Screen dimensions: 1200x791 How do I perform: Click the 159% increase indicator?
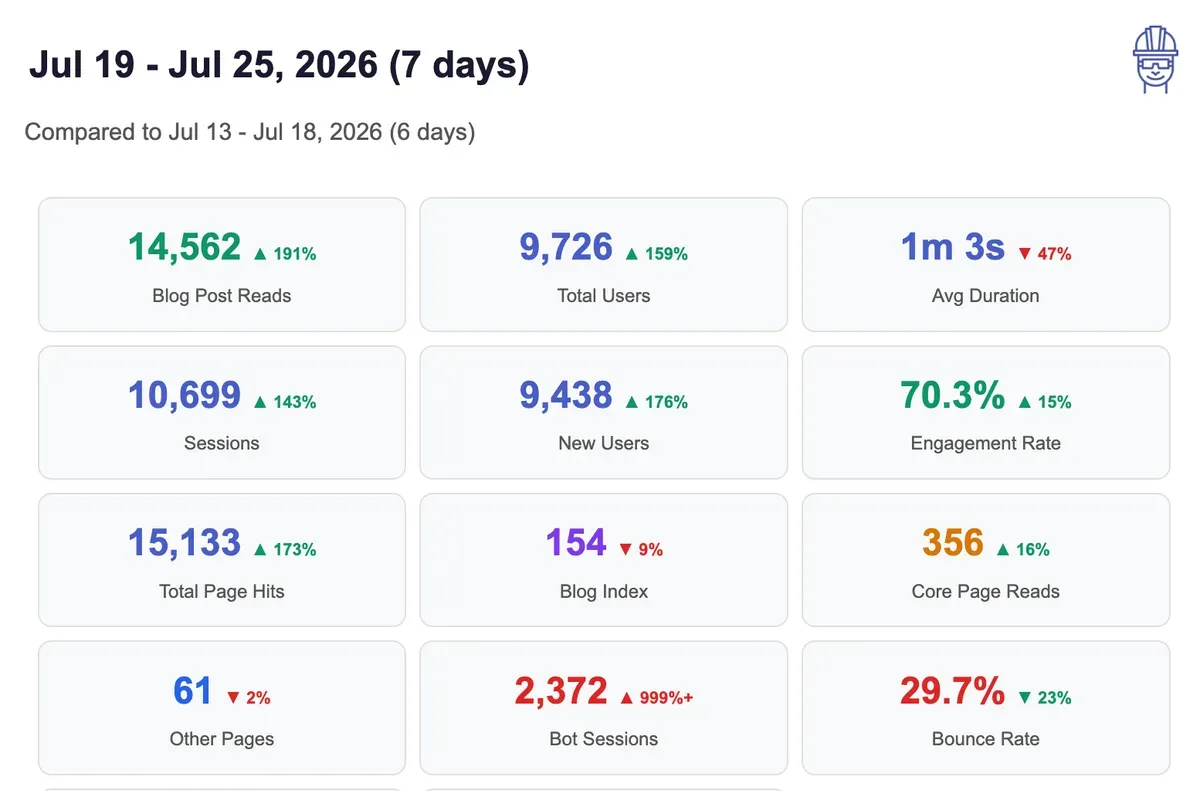coord(657,254)
